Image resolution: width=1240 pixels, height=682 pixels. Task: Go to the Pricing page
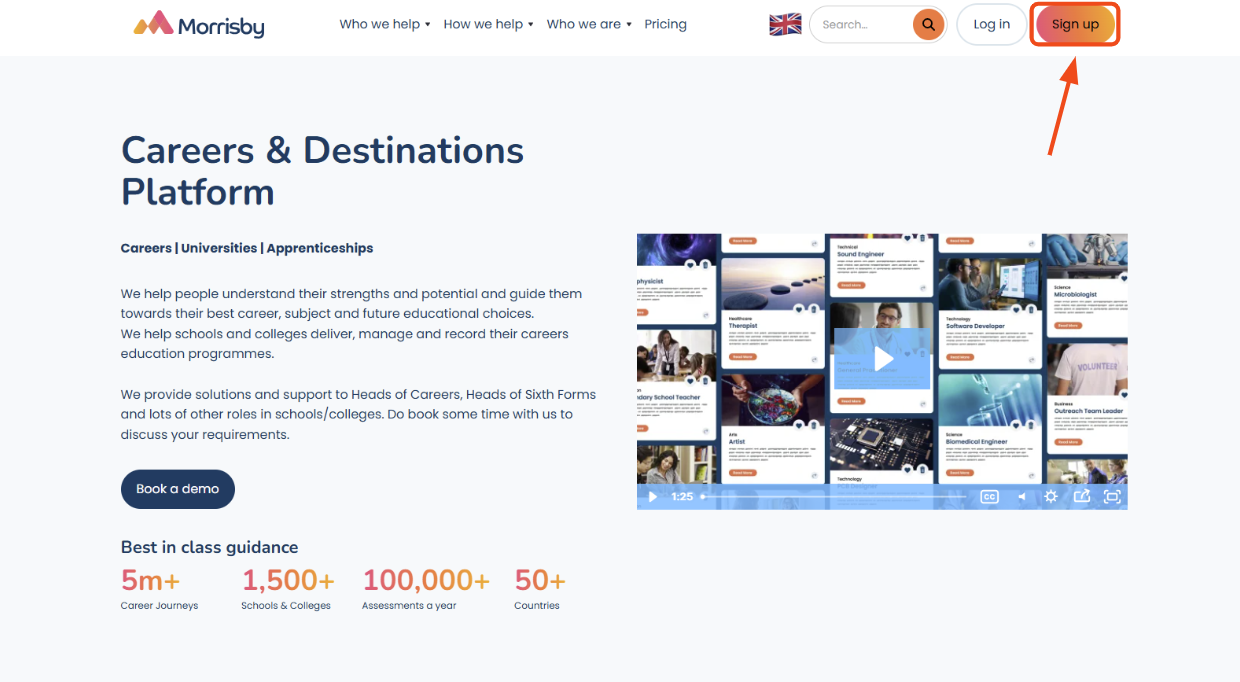[x=666, y=24]
